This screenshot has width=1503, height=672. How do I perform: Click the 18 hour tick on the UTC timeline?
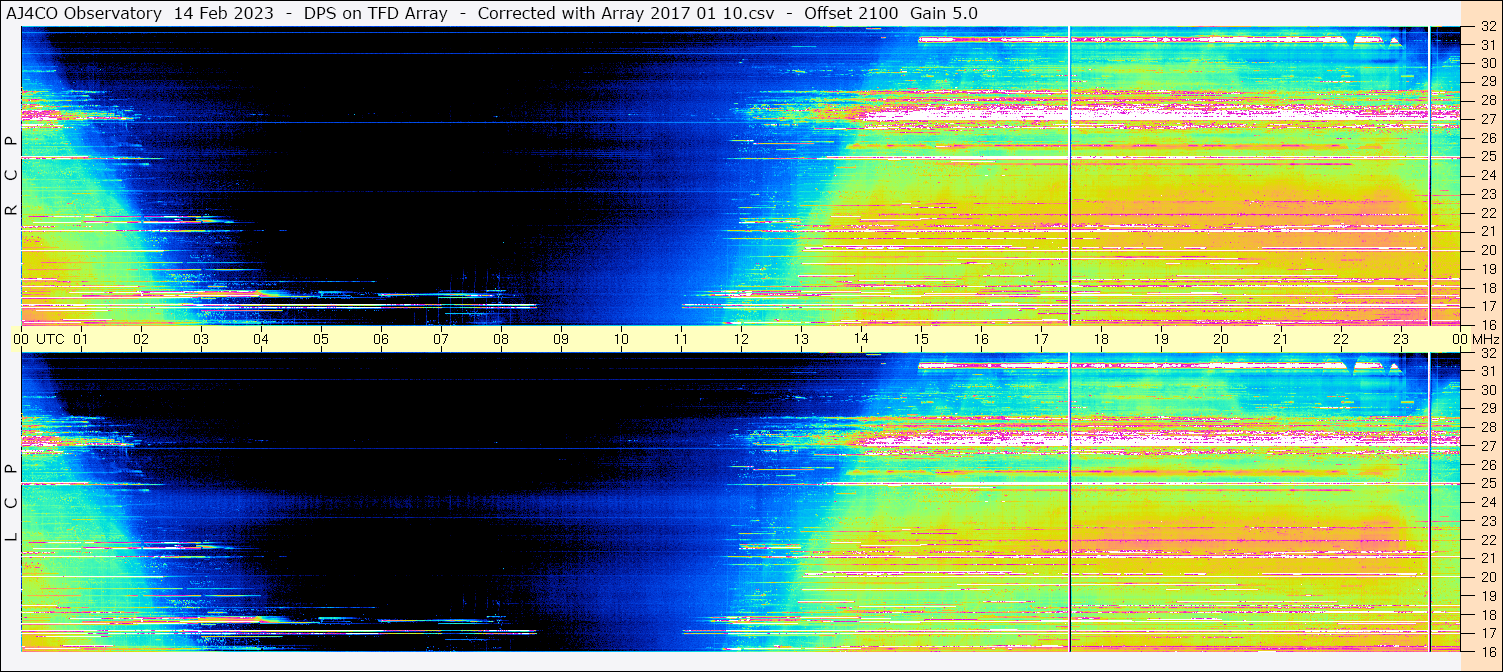click(1101, 339)
